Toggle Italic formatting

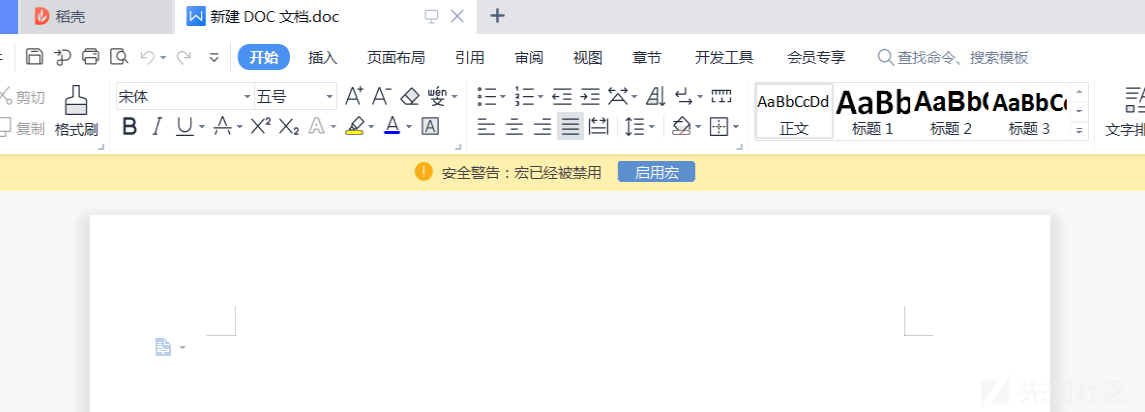156,126
